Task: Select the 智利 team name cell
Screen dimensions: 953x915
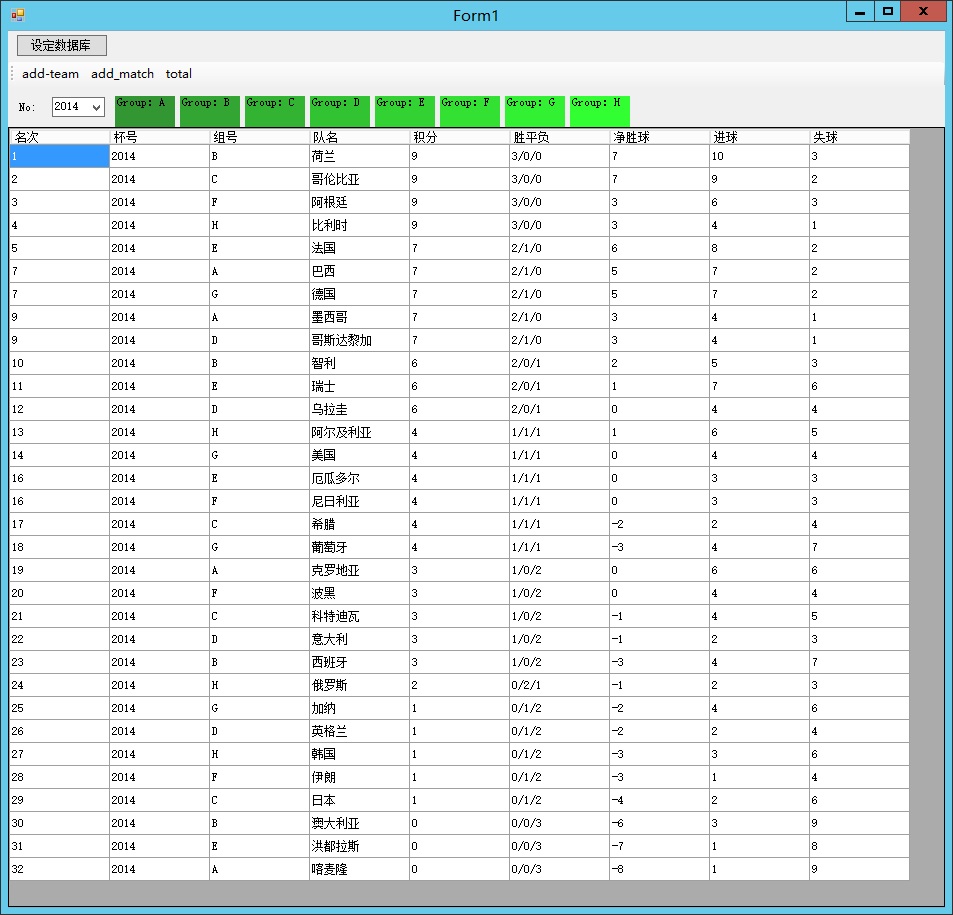Action: 359,364
